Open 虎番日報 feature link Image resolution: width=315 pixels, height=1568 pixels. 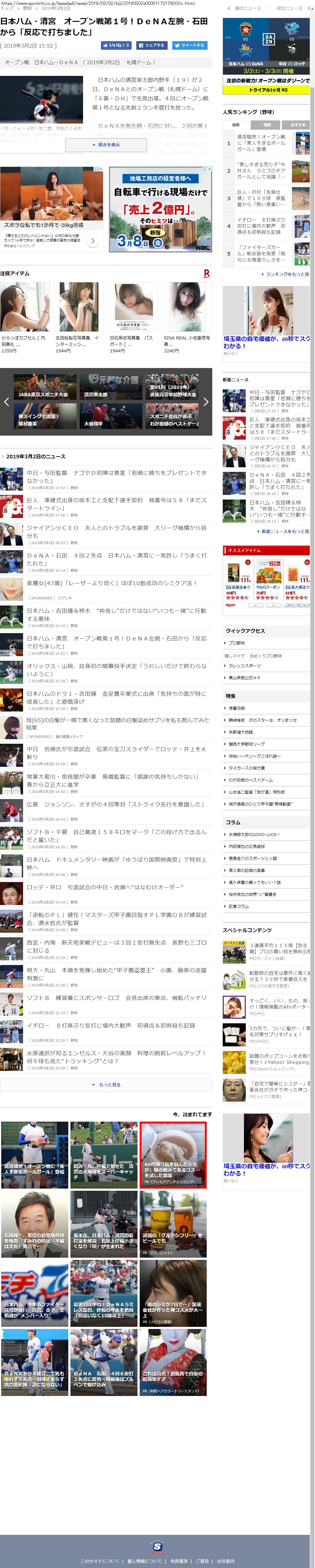coord(237,708)
